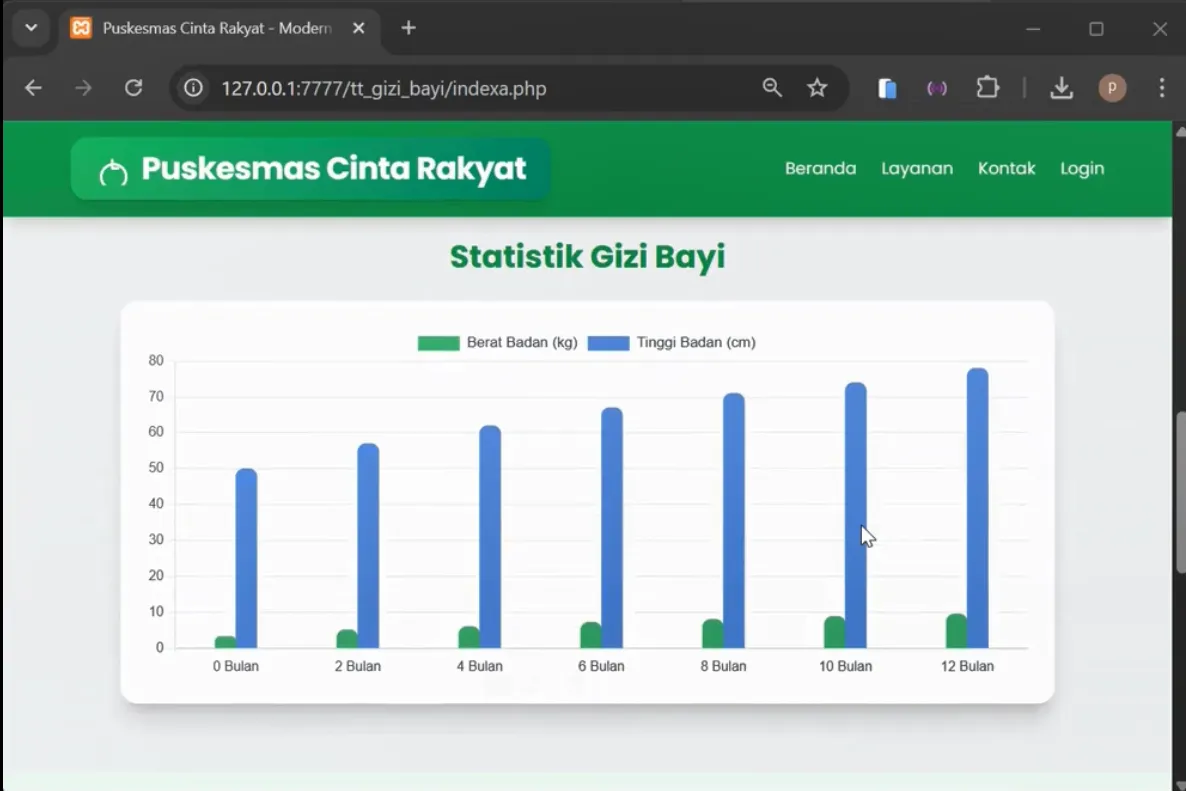Click the purple broadcast extension icon
Viewport: 1186px width, 798px height.
point(937,88)
